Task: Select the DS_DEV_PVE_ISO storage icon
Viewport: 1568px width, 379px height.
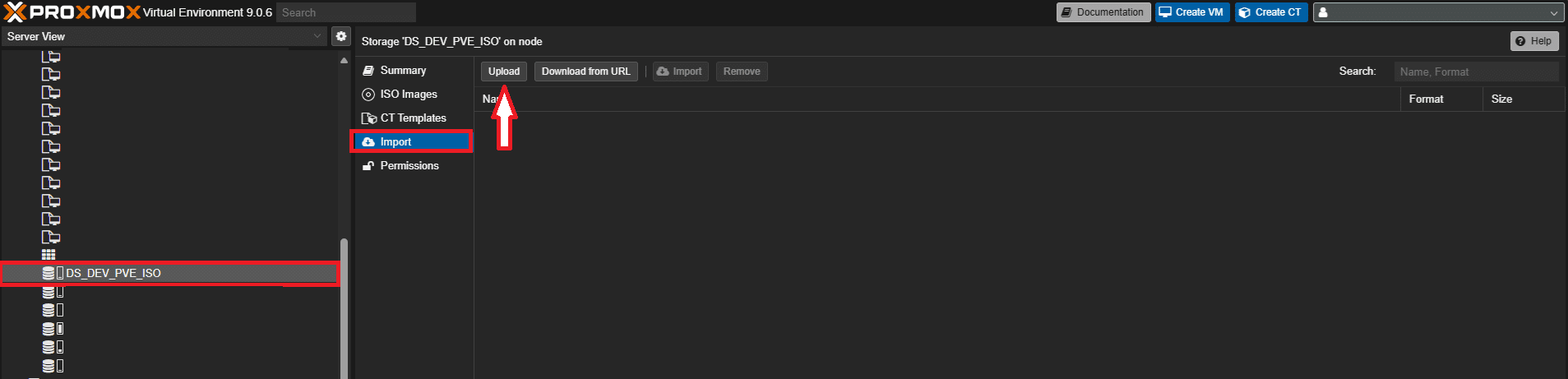Action: 49,273
